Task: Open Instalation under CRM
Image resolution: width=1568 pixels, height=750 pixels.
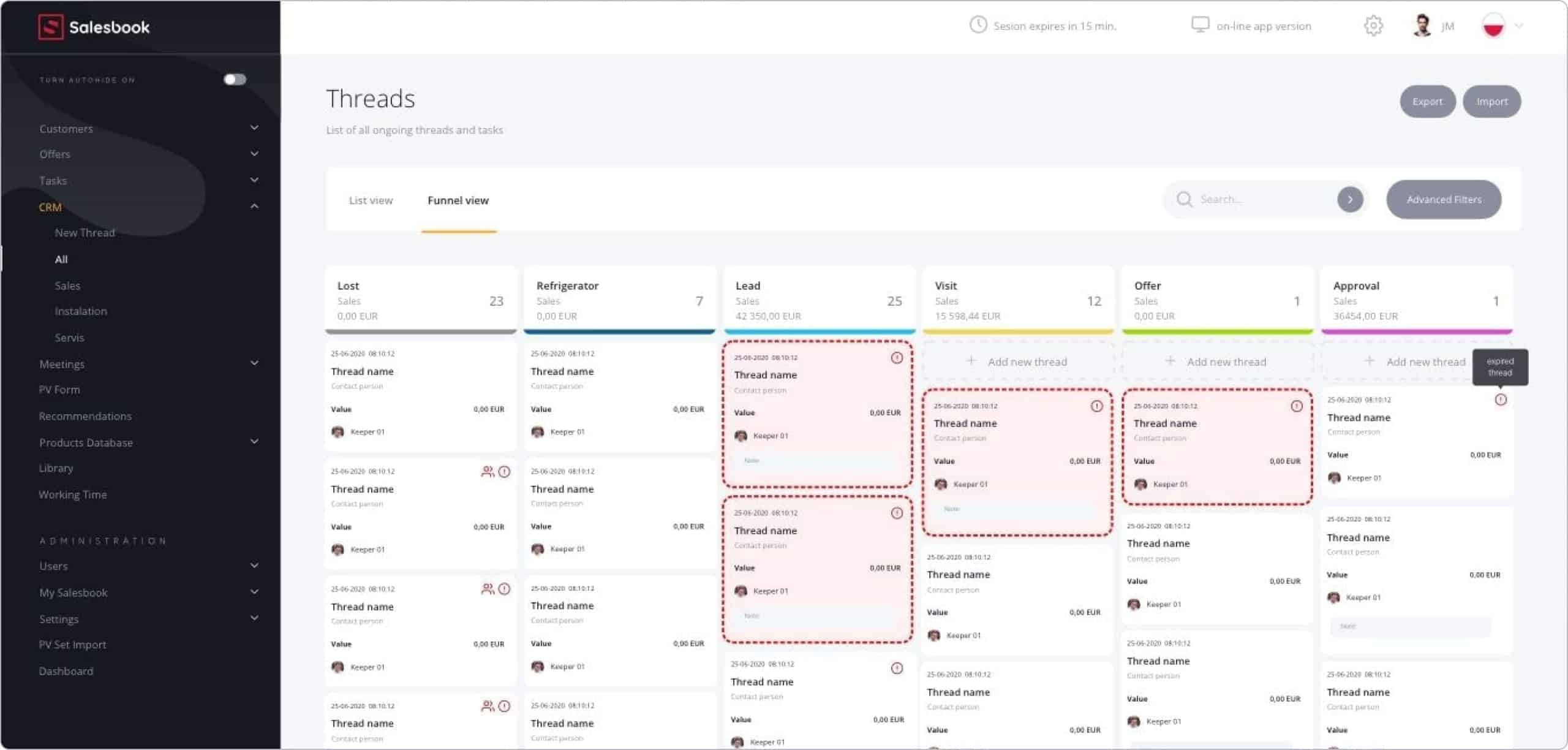Action: tap(81, 311)
